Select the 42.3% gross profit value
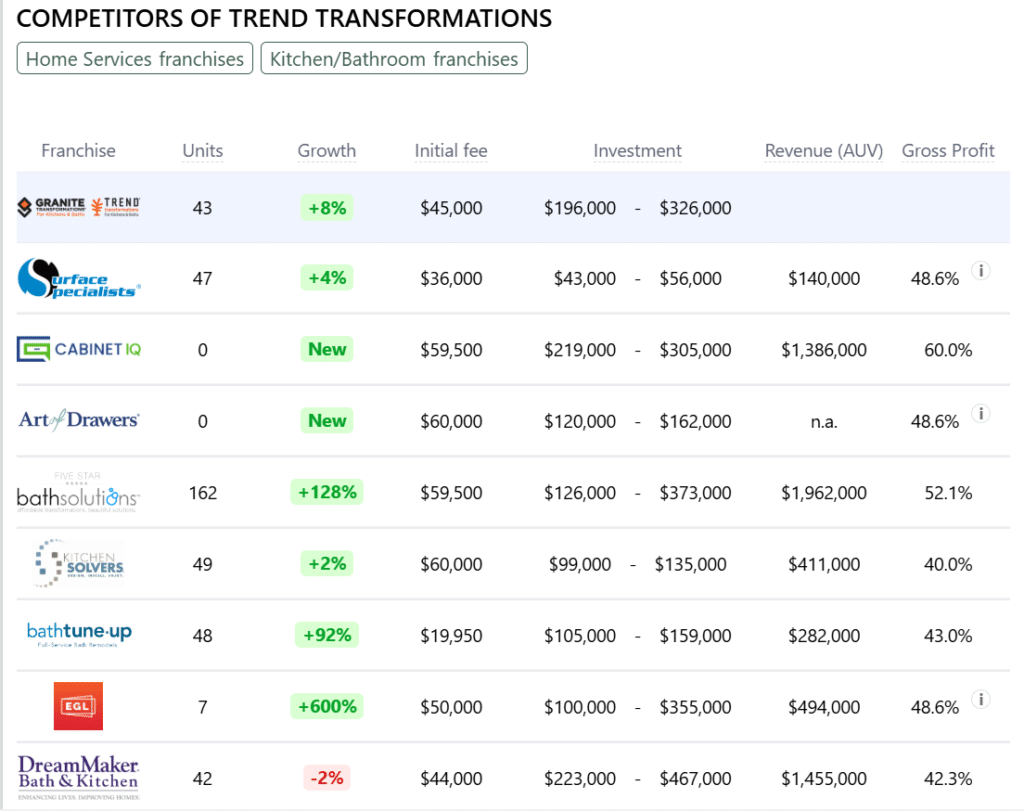 pyautogui.click(x=948, y=778)
